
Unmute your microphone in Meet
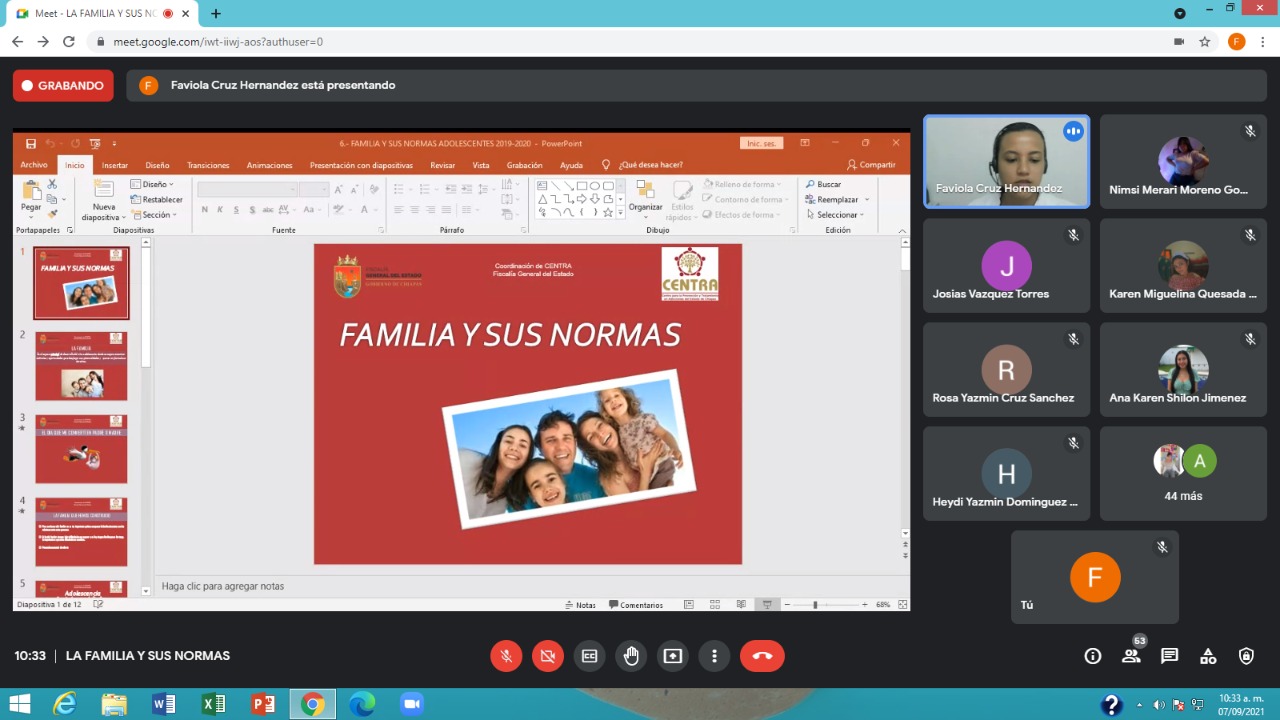tap(506, 656)
